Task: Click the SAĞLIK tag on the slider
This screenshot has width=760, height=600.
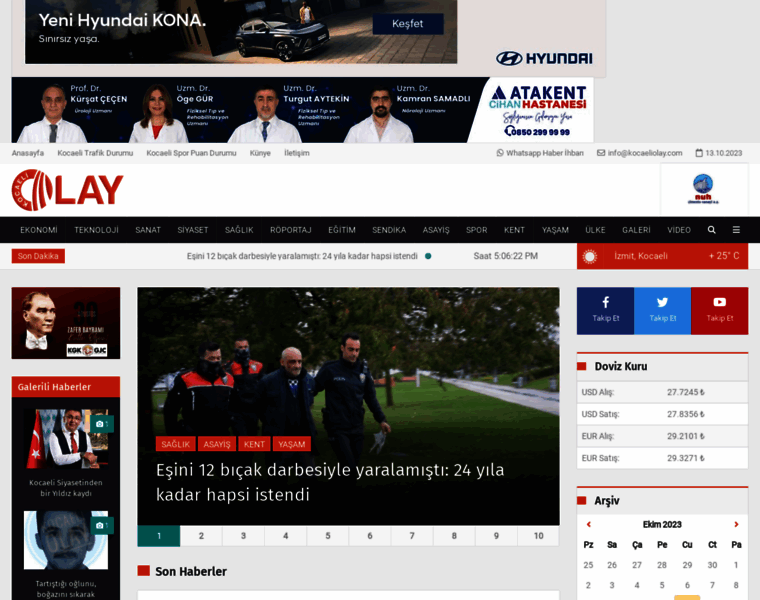Action: click(x=175, y=444)
